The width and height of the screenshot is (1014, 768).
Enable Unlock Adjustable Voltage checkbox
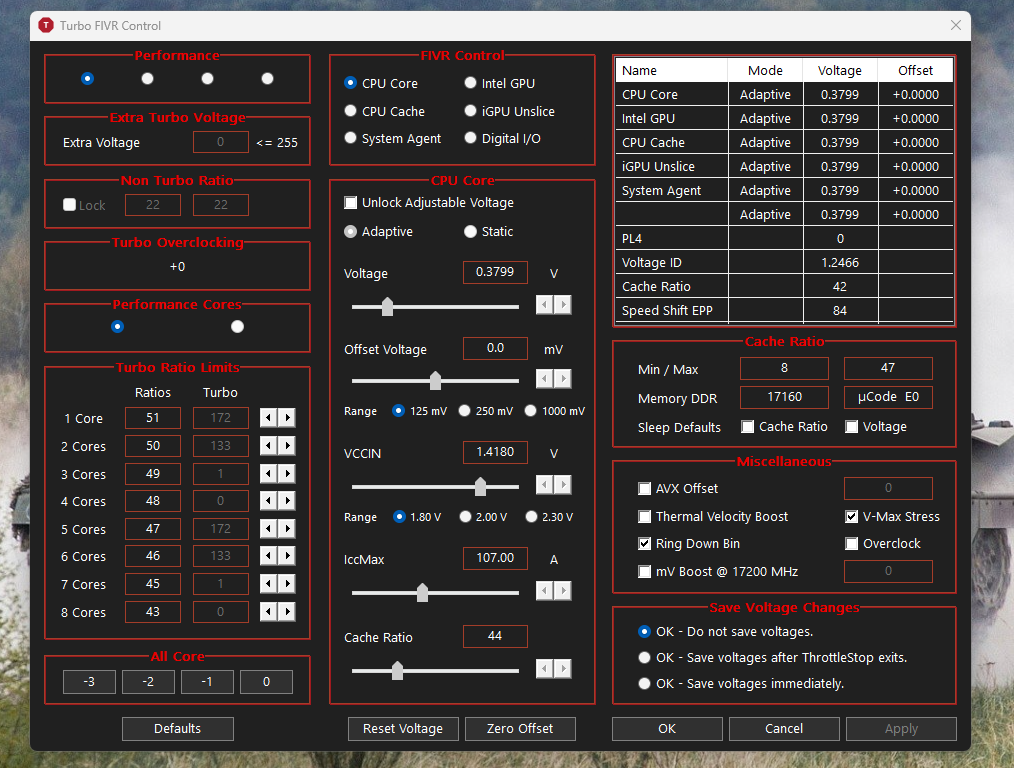pos(351,203)
